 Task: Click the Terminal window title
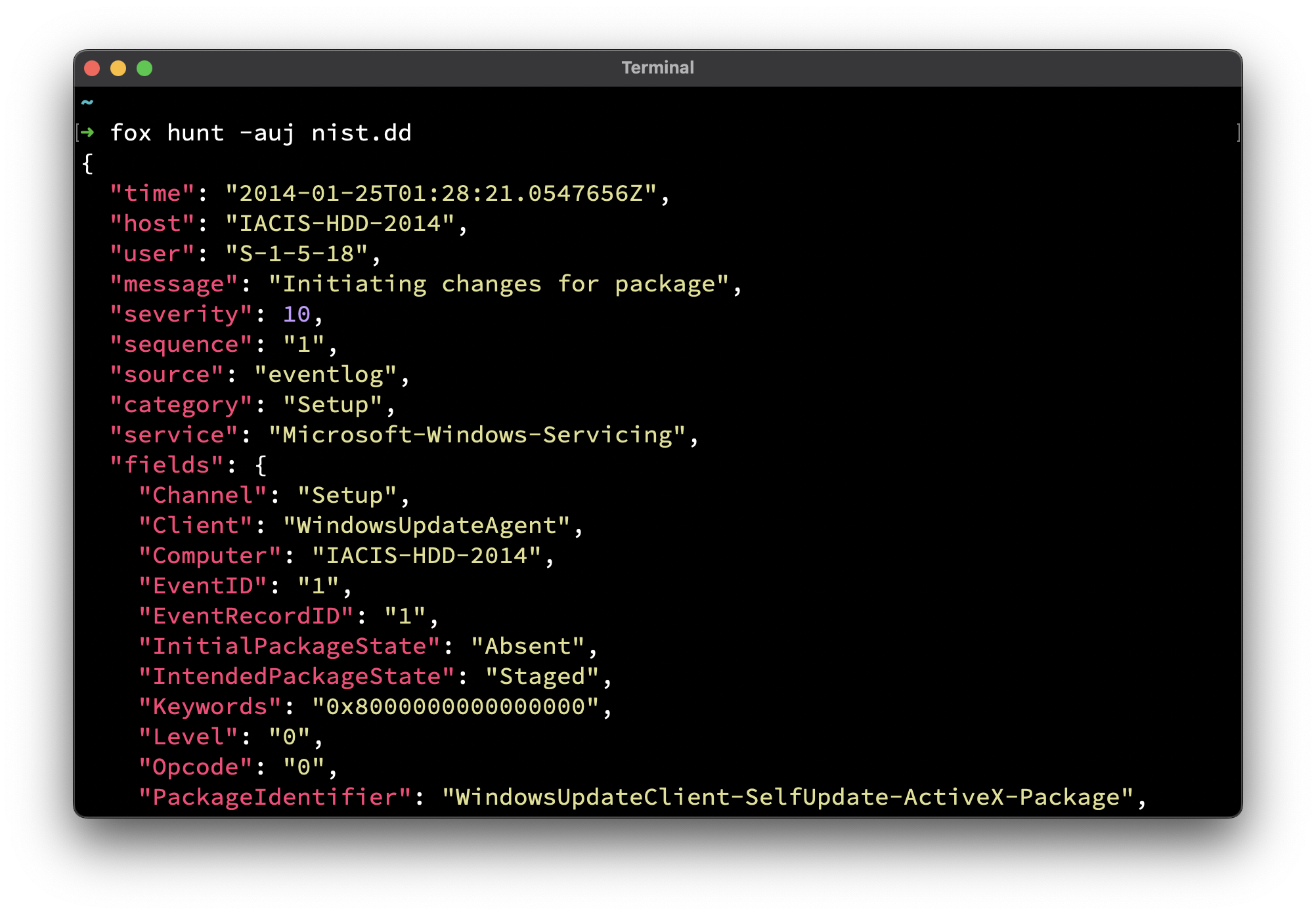pyautogui.click(x=657, y=68)
